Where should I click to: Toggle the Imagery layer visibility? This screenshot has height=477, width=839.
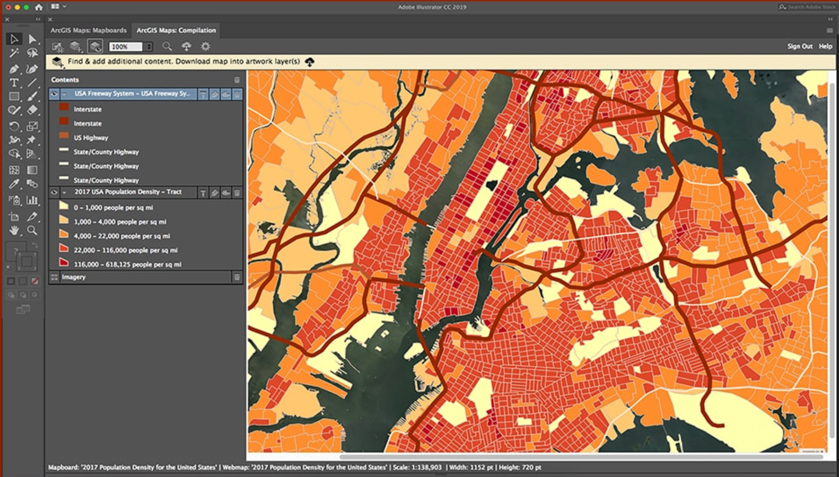click(x=54, y=277)
